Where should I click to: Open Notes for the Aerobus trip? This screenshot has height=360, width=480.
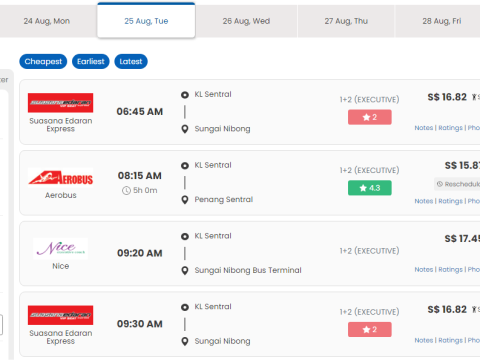(424, 201)
